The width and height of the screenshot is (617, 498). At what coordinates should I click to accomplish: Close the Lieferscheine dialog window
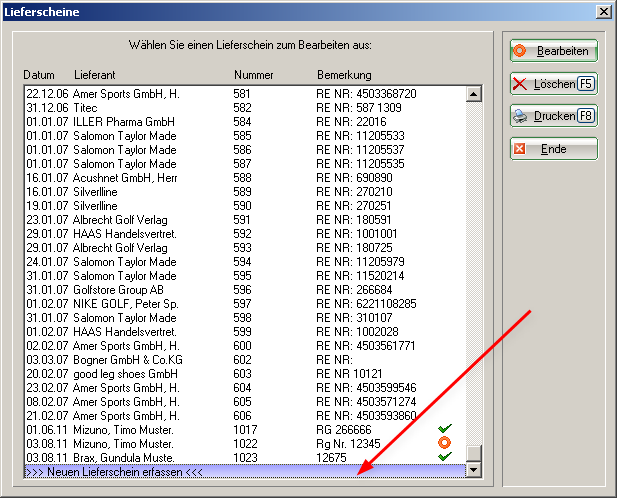click(603, 11)
